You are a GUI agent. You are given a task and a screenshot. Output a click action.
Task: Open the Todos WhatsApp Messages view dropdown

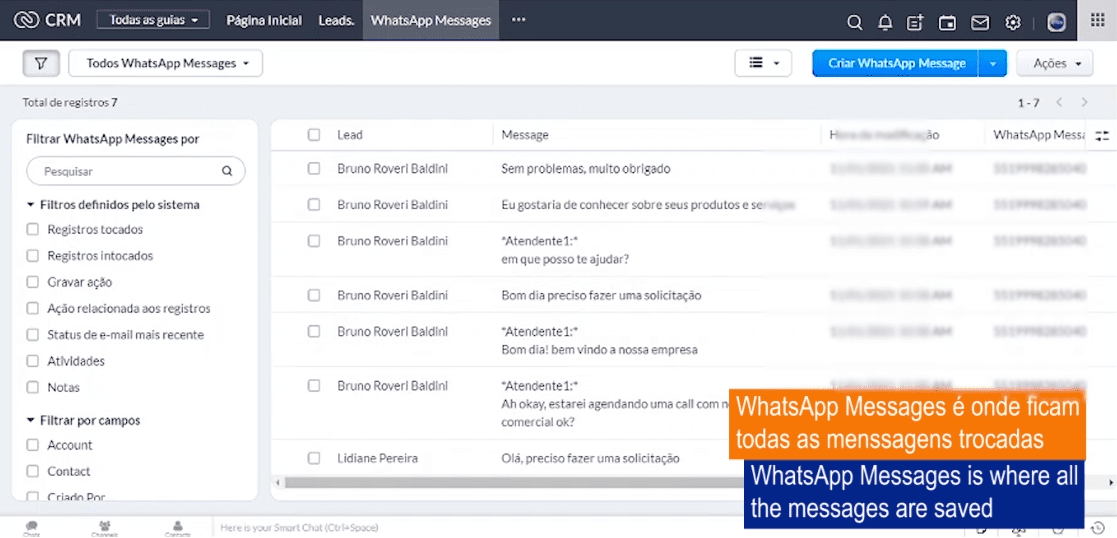click(x=166, y=63)
